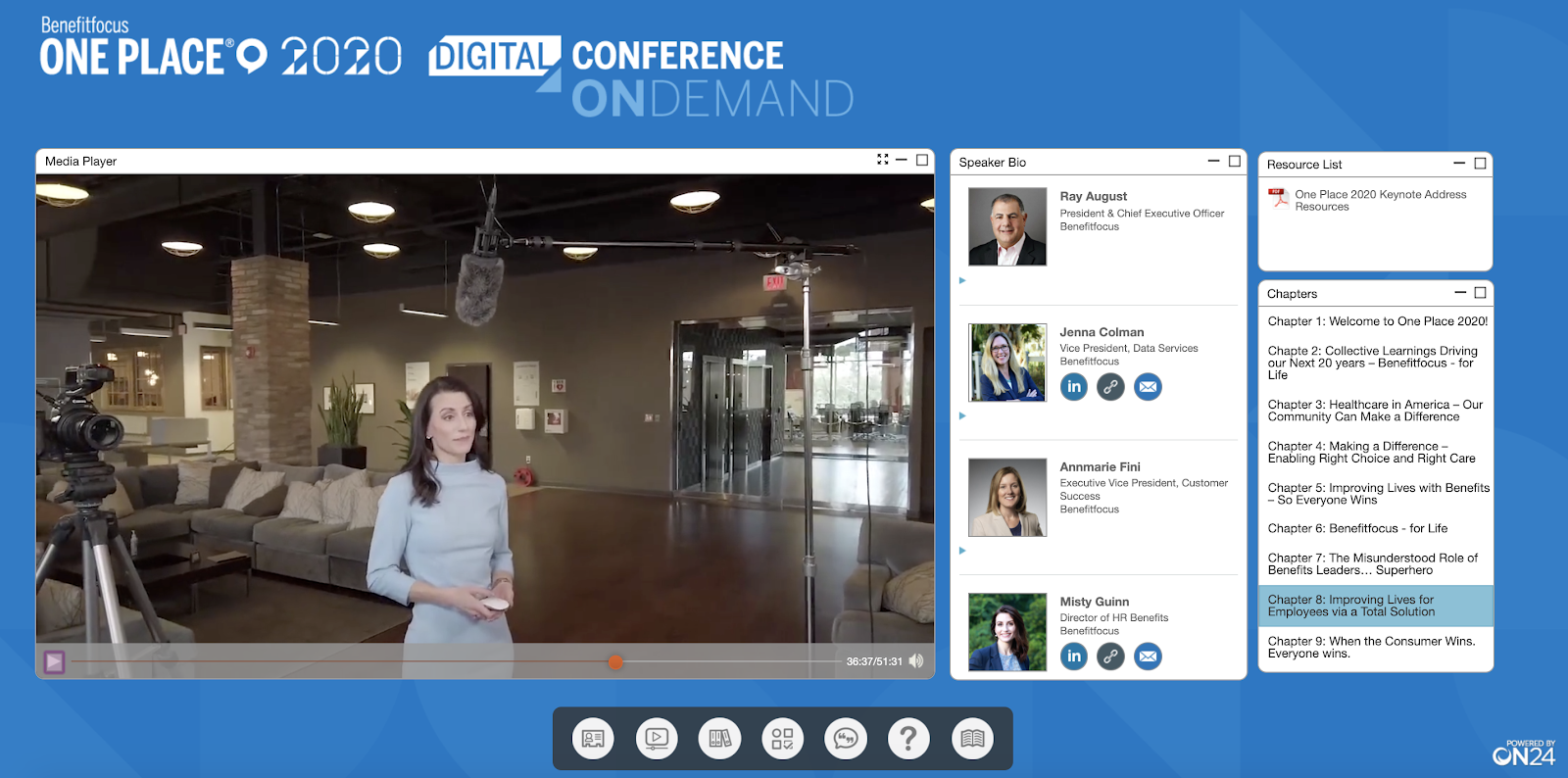Maximize the Media Player panel

pyautogui.click(x=922, y=160)
